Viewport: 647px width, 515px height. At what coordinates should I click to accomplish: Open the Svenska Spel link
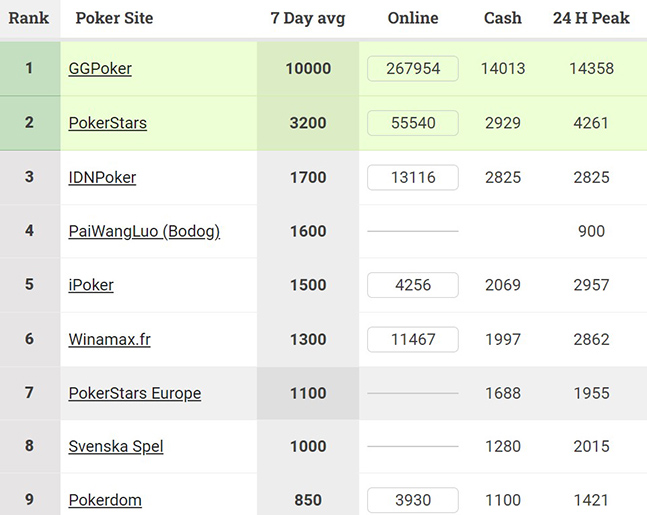116,446
